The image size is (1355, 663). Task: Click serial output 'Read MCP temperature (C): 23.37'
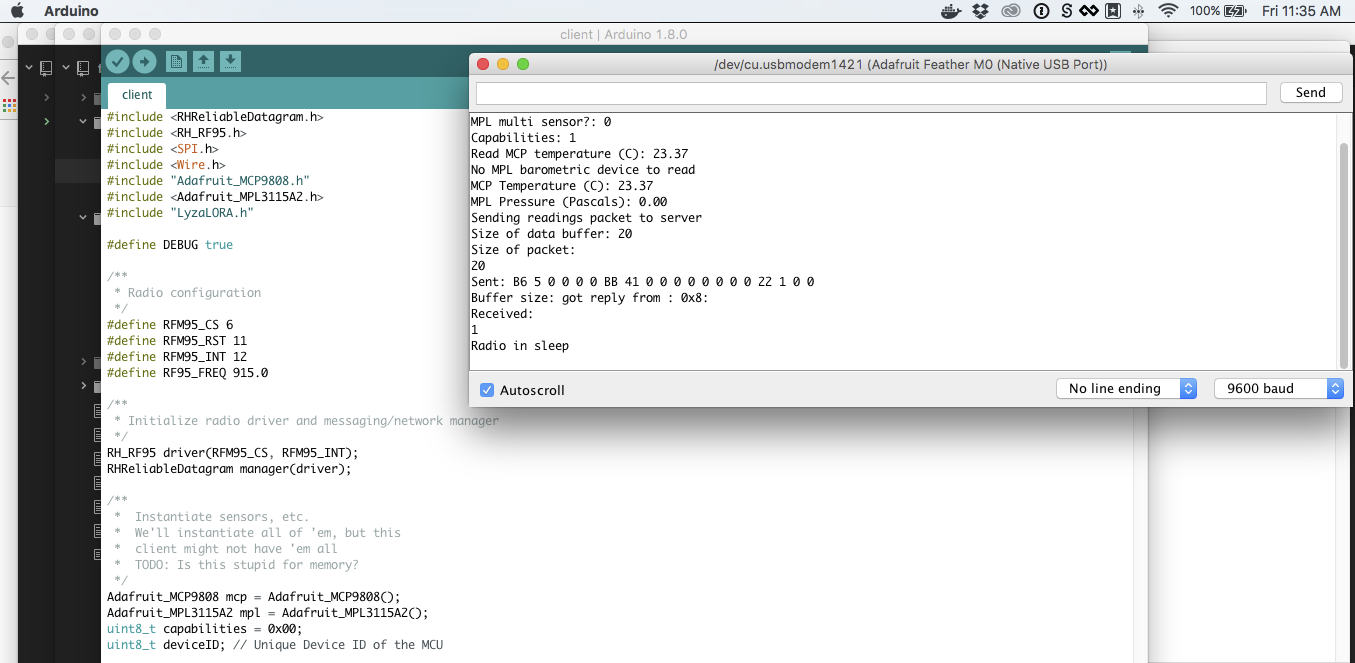579,154
